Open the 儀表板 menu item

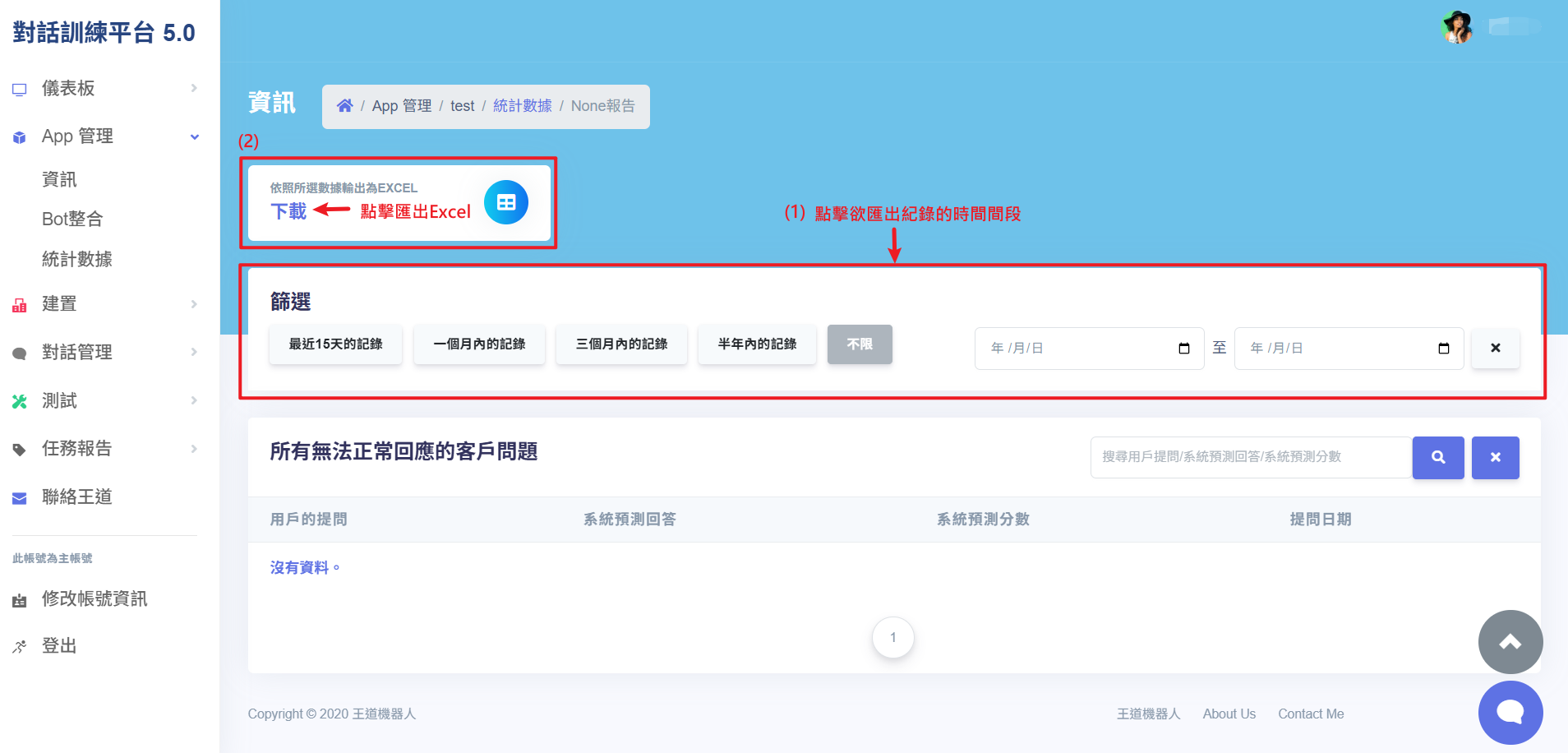[68, 88]
